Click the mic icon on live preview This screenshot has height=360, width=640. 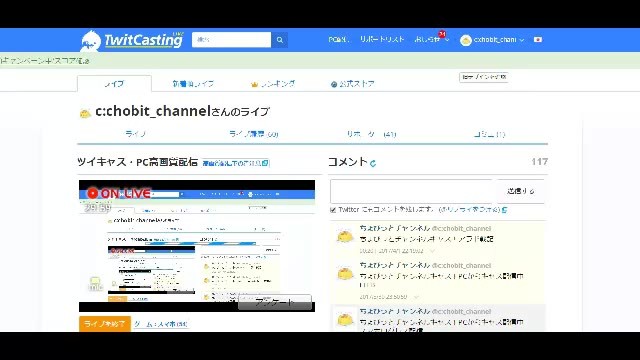95,284
